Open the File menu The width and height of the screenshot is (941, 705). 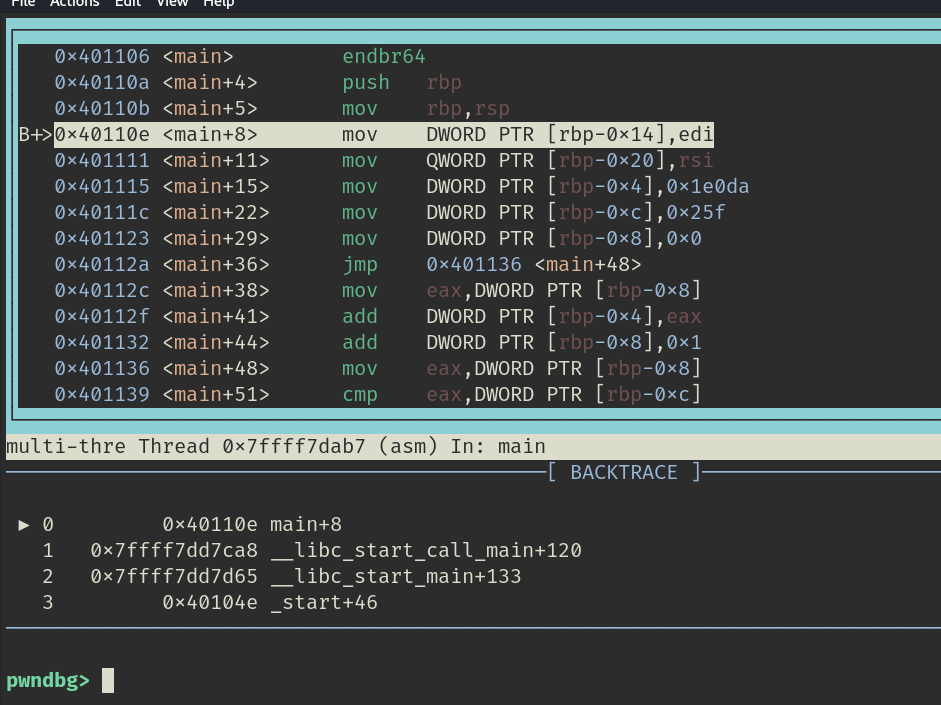coord(23,4)
